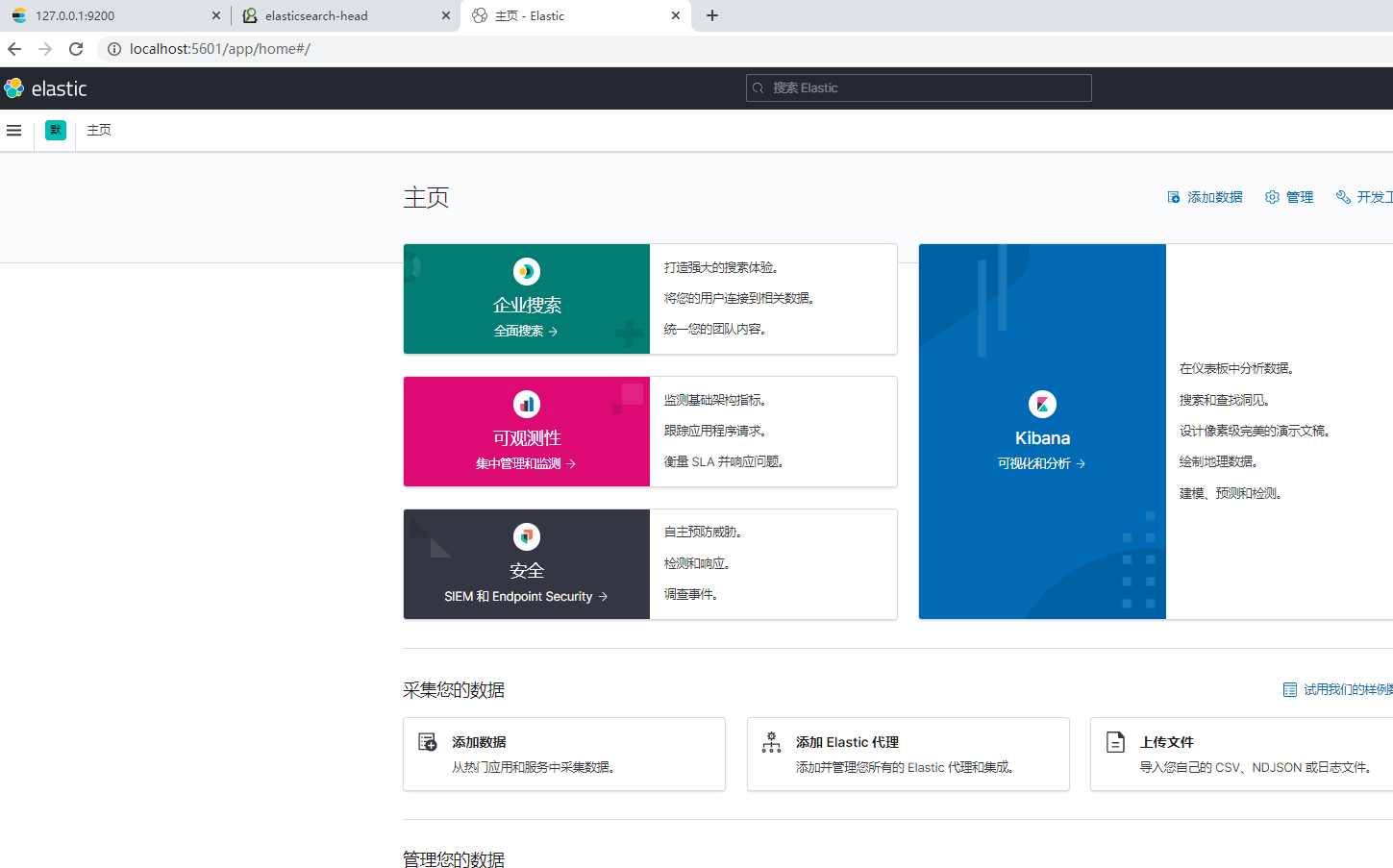Follow the 集中管理和监测 link

pyautogui.click(x=526, y=463)
